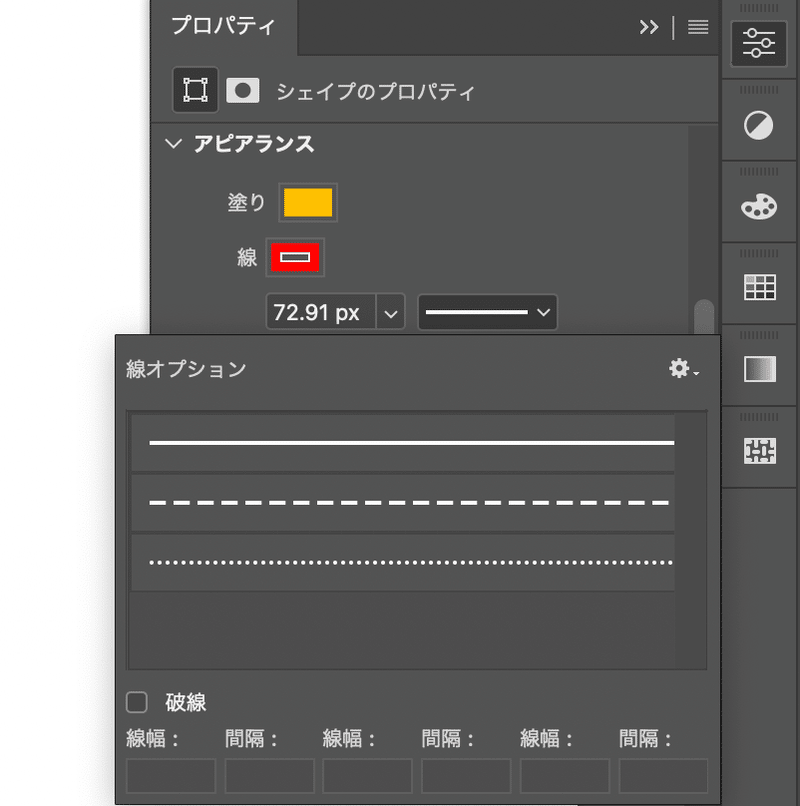
Task: Open the 線 red stroke swatch
Action: pyautogui.click(x=295, y=257)
